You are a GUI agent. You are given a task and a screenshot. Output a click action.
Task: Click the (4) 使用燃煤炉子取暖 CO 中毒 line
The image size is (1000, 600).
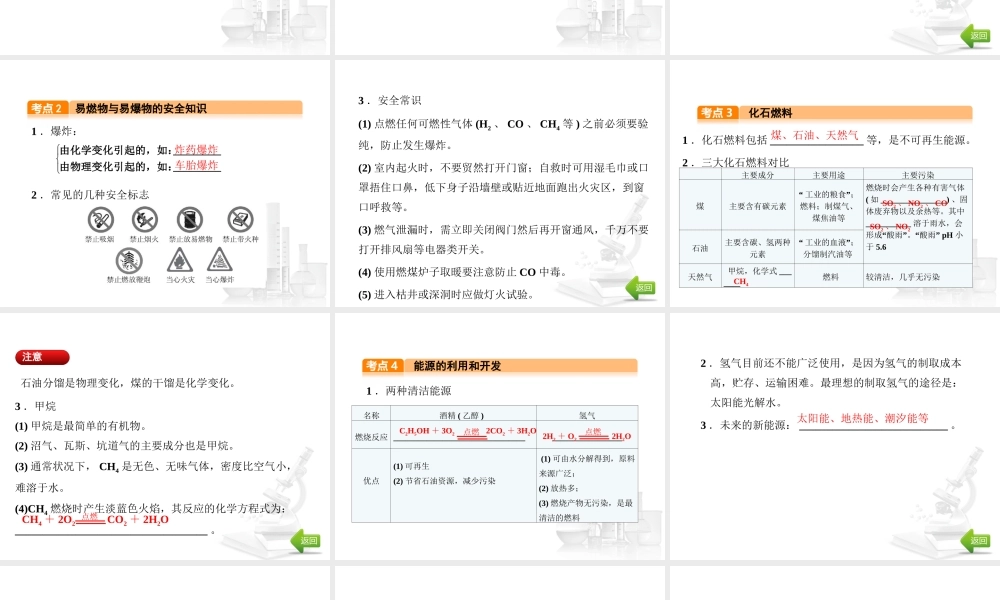[462, 272]
